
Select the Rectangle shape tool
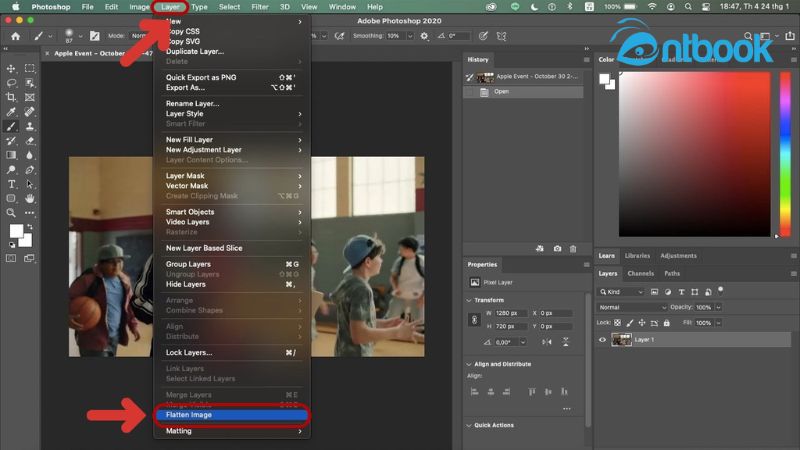pos(11,198)
